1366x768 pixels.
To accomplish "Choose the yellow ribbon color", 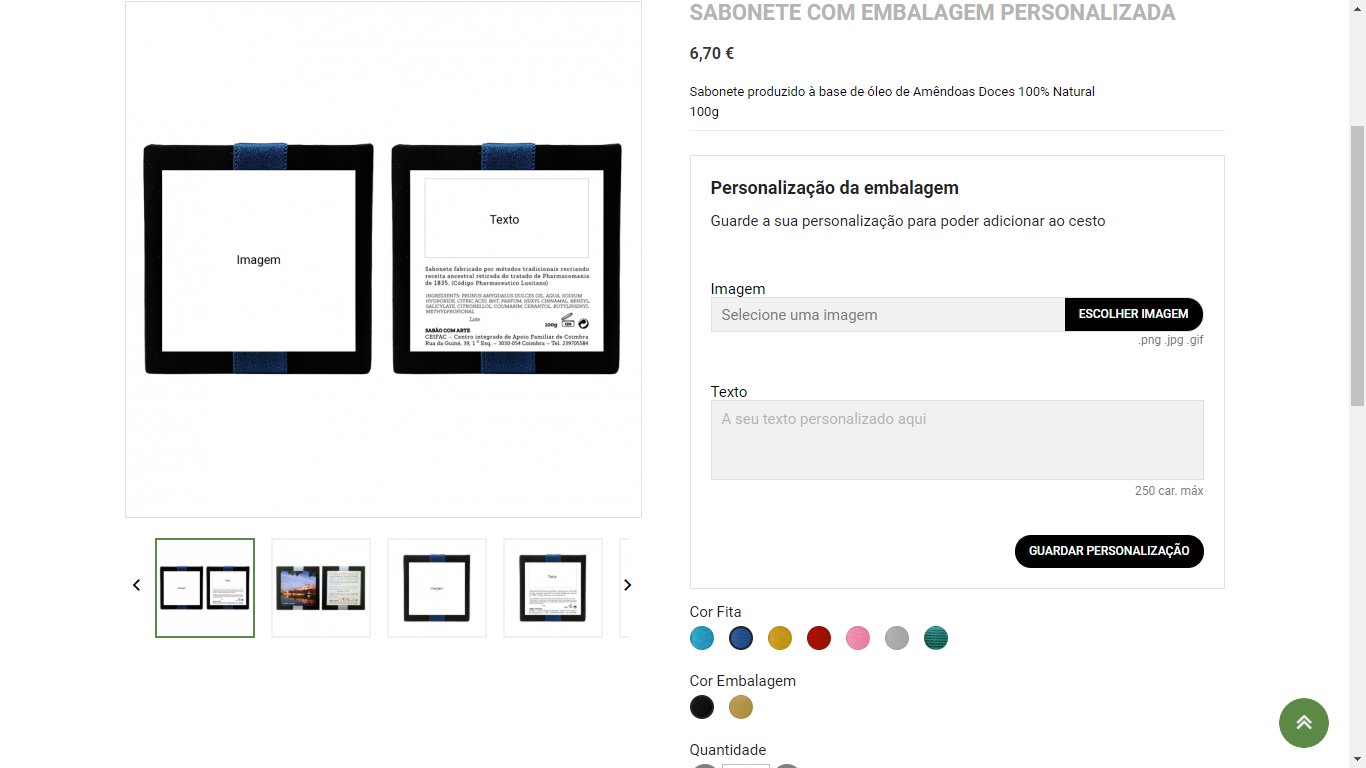I will pos(780,638).
